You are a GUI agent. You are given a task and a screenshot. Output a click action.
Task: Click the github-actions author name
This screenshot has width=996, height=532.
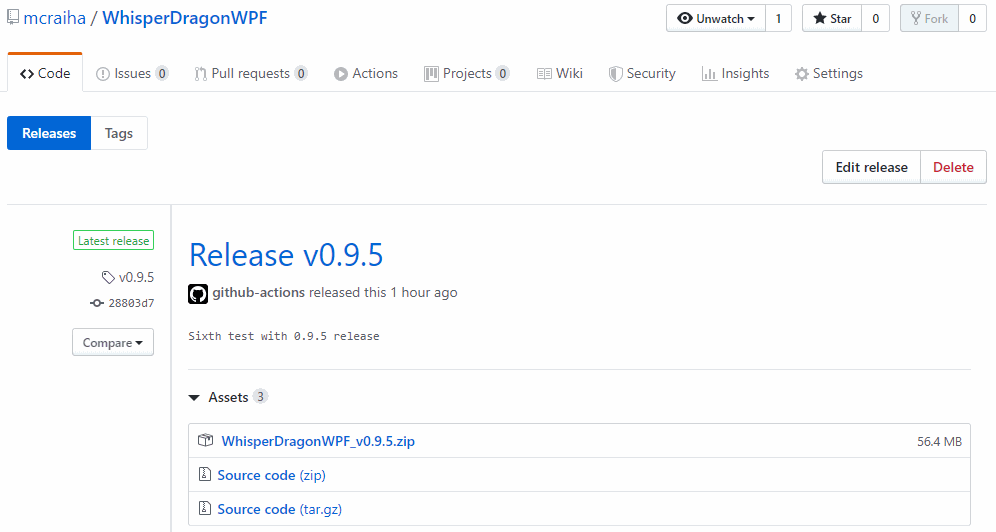(x=259, y=293)
